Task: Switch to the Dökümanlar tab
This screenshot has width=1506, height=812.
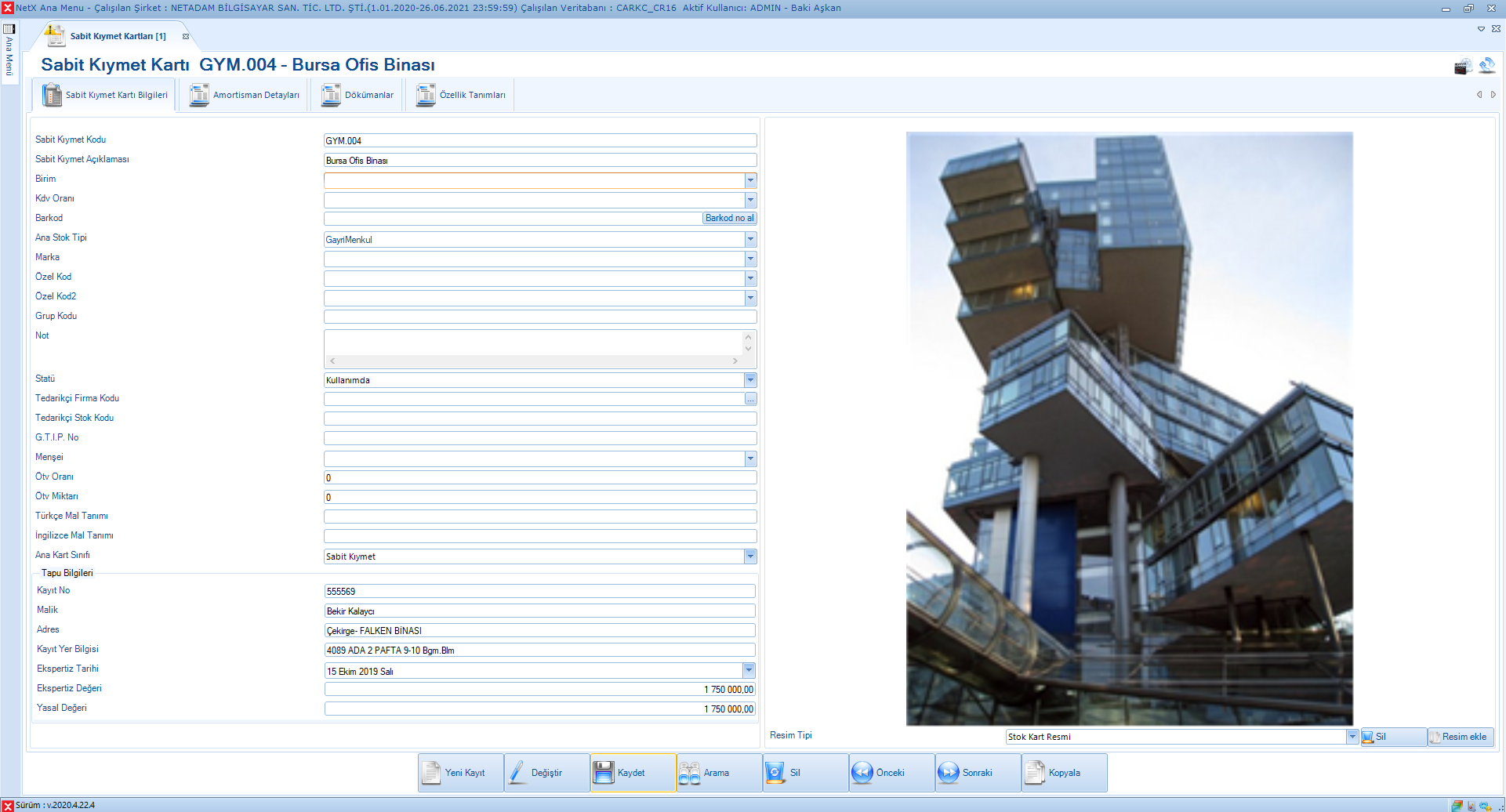Action: pyautogui.click(x=358, y=95)
